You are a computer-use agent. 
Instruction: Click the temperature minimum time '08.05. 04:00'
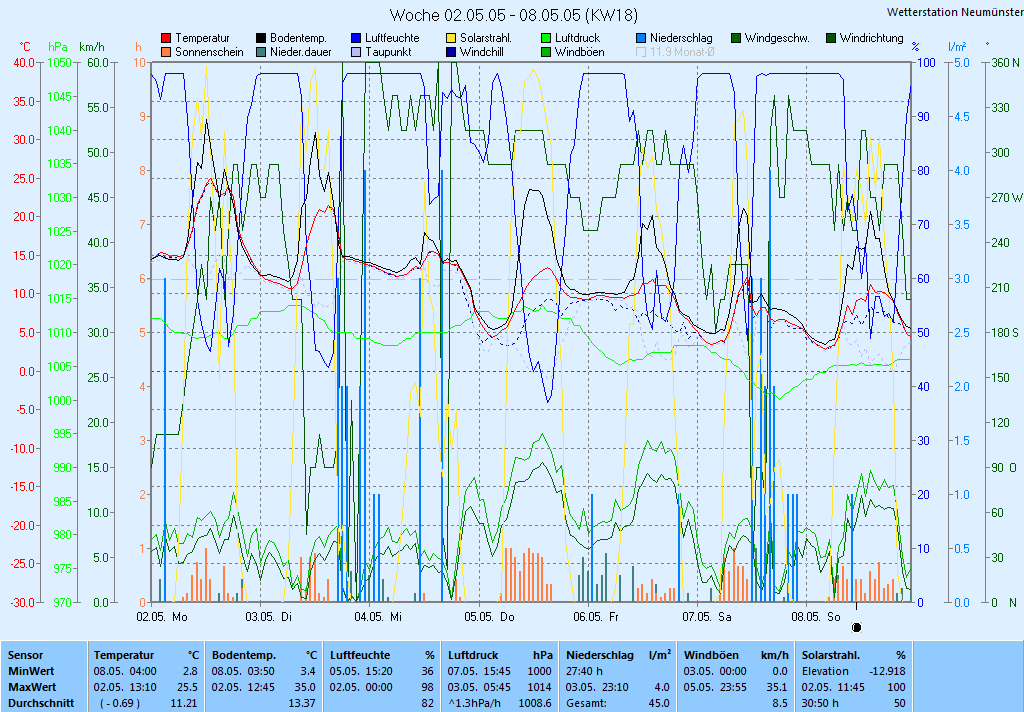[x=125, y=671]
